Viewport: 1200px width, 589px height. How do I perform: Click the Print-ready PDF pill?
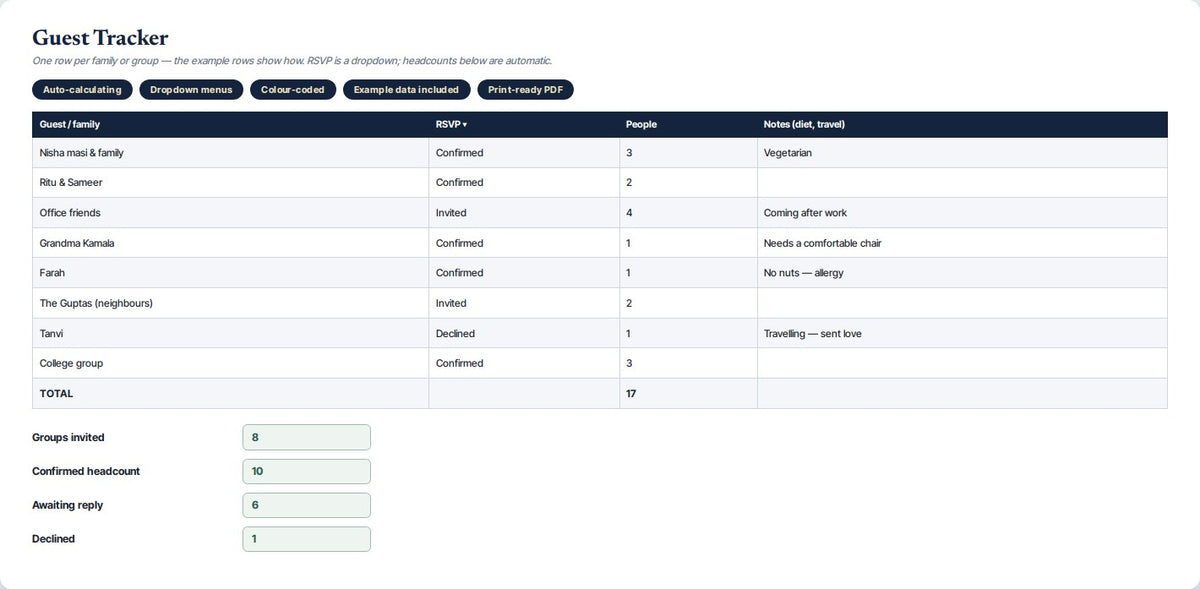tap(525, 90)
